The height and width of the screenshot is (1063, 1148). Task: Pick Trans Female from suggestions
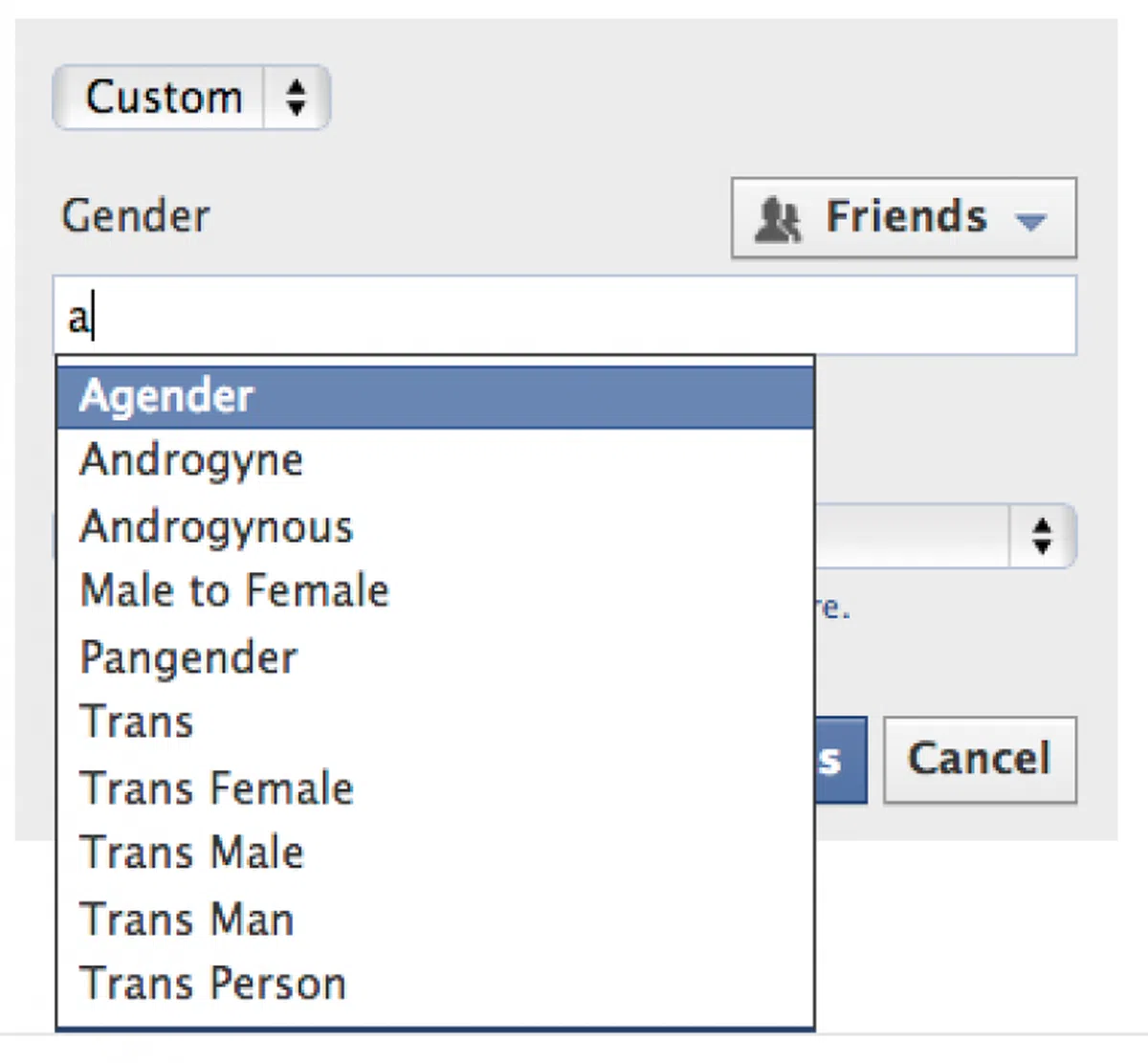(216, 788)
